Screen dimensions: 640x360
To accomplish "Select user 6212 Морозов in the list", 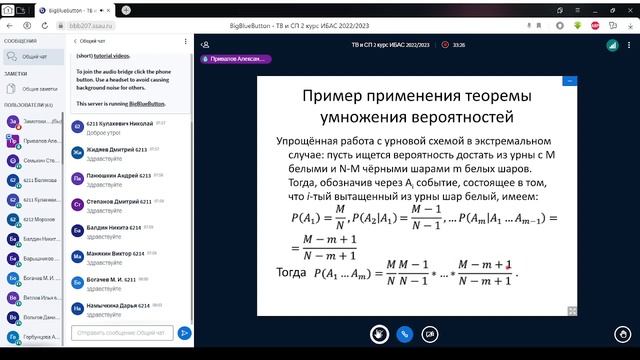I will [33, 219].
